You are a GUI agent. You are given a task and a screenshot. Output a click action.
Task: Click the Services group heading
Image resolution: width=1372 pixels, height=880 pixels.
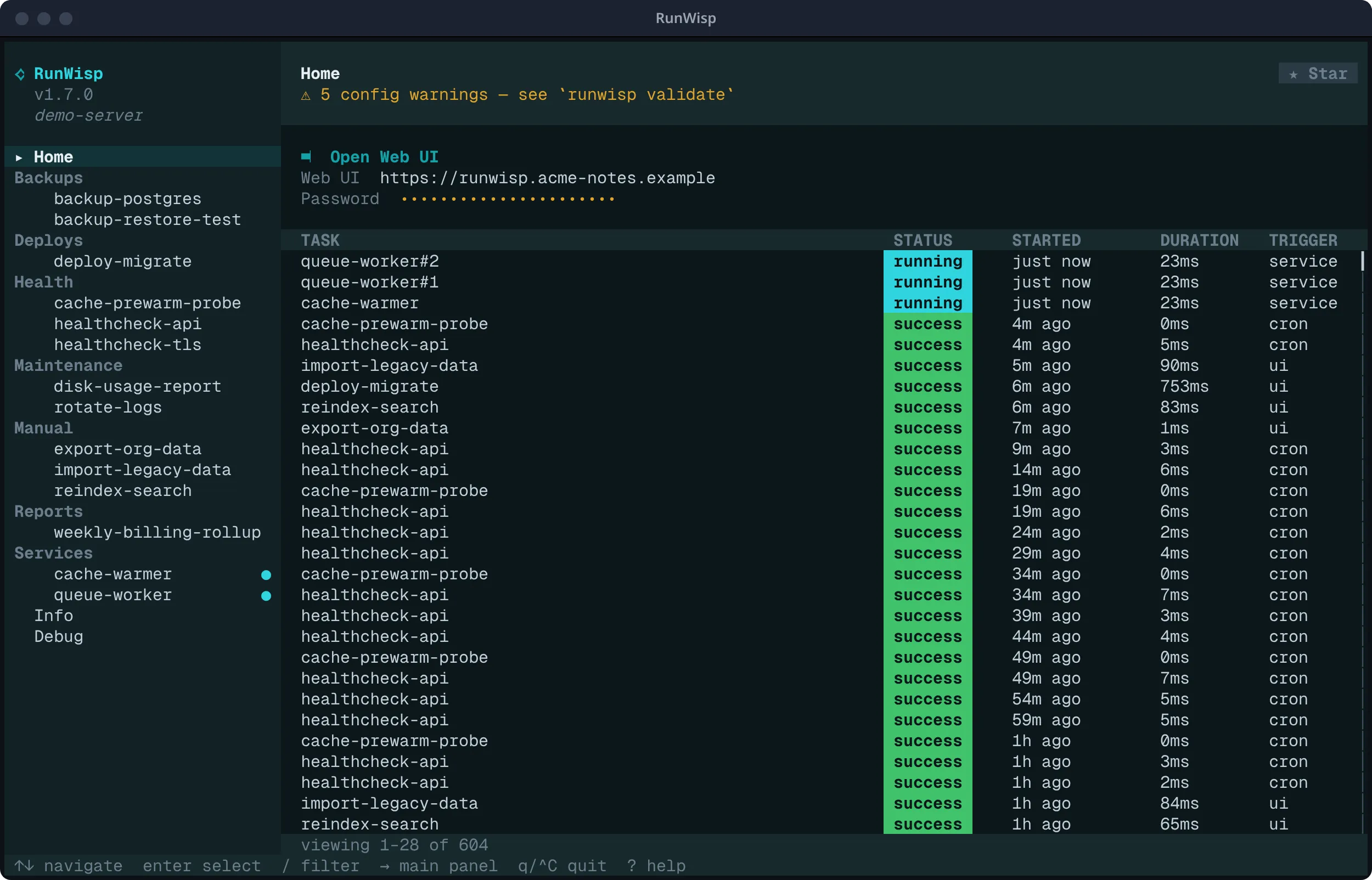(54, 553)
